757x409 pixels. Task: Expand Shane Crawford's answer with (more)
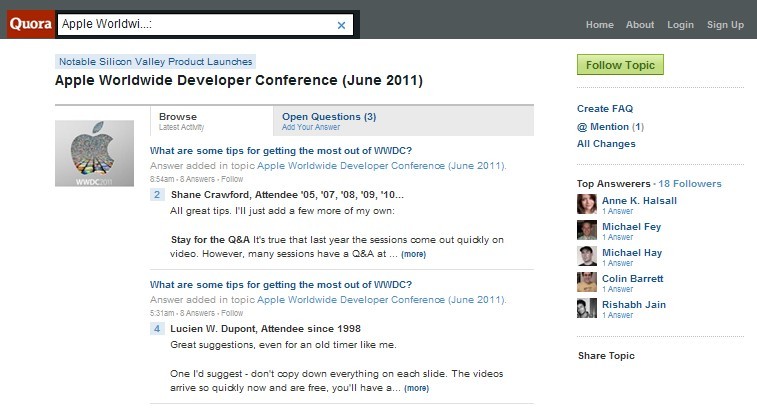[414, 254]
